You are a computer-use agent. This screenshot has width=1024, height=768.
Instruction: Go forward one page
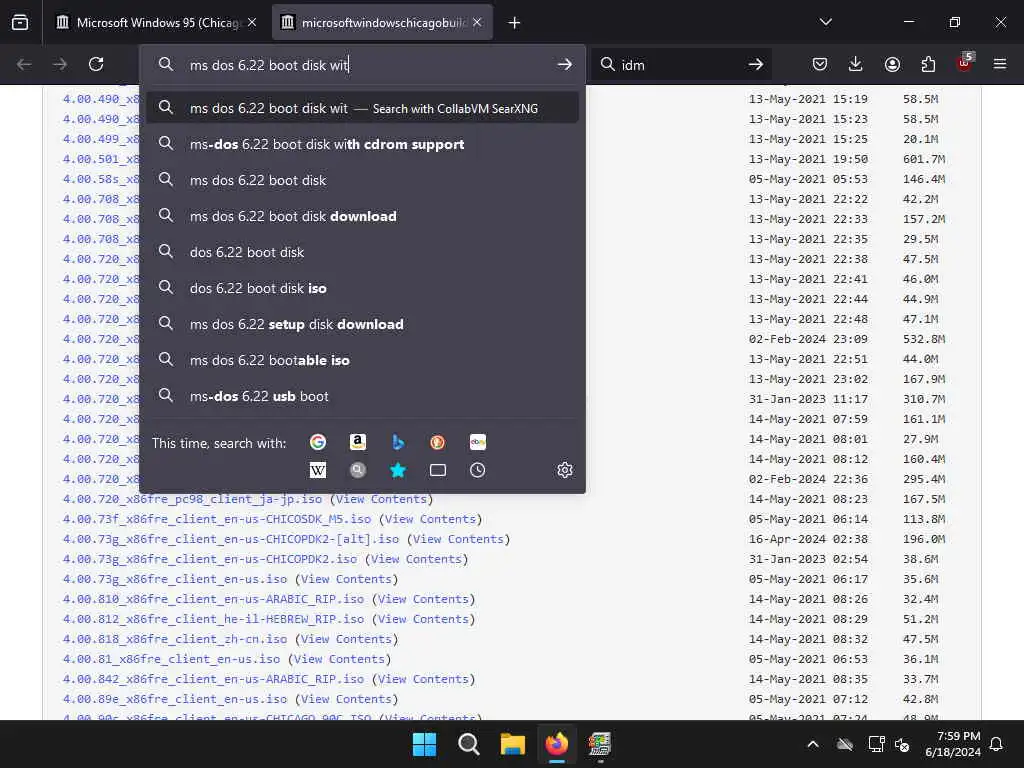pos(60,64)
